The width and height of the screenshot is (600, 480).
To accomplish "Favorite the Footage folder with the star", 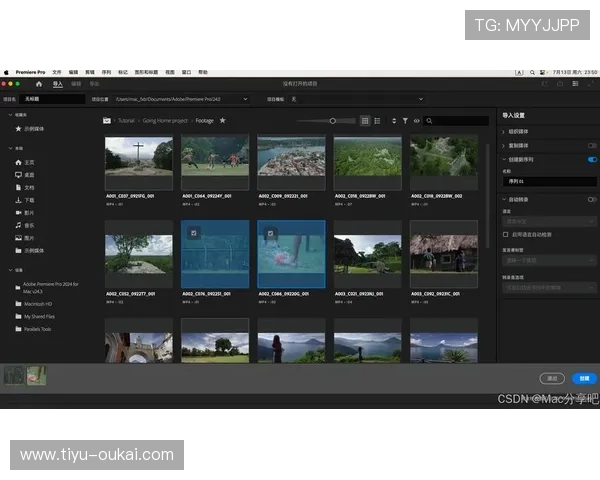I will coord(223,120).
